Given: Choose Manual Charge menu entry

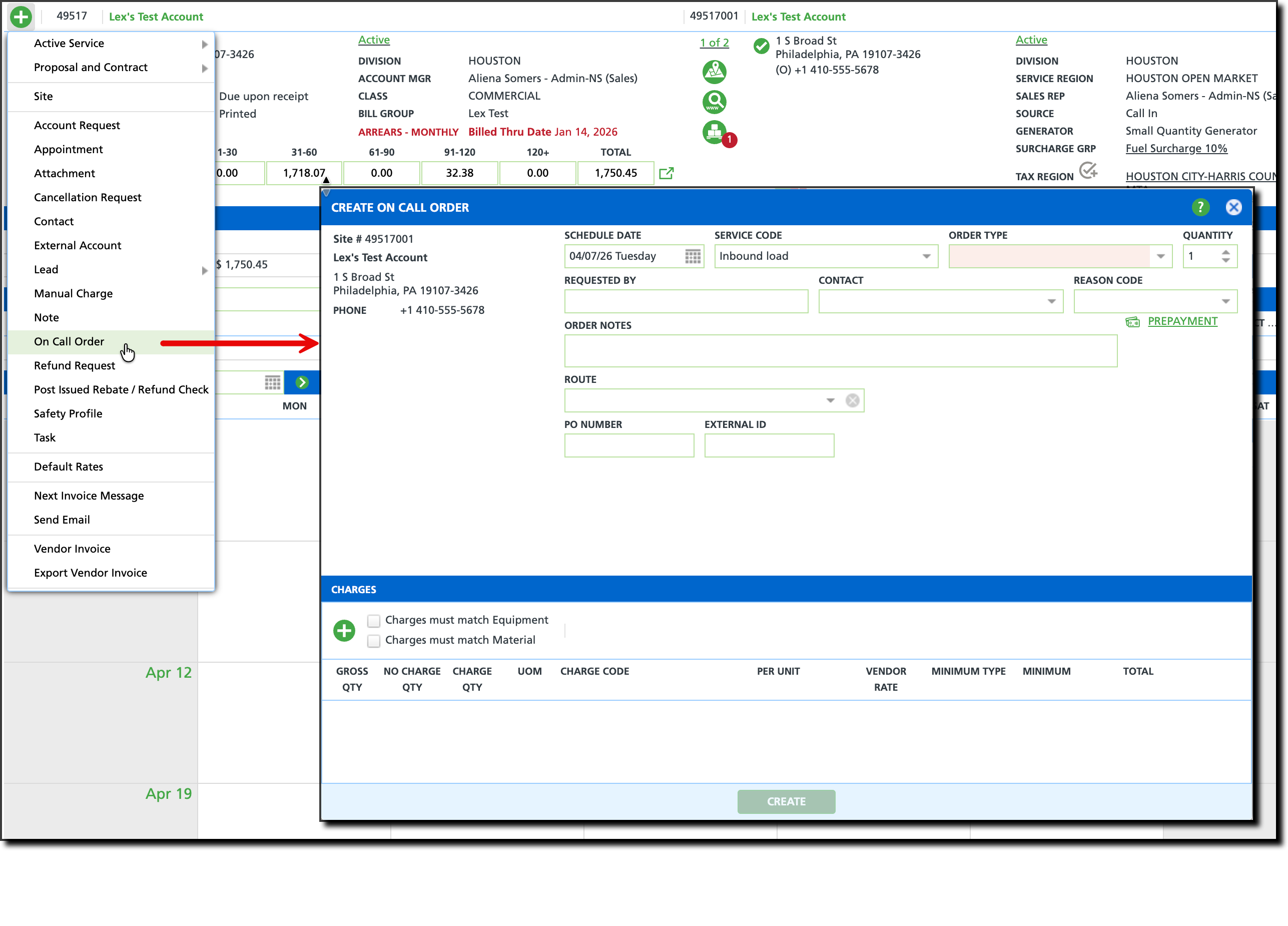Looking at the screenshot, I should coord(73,293).
